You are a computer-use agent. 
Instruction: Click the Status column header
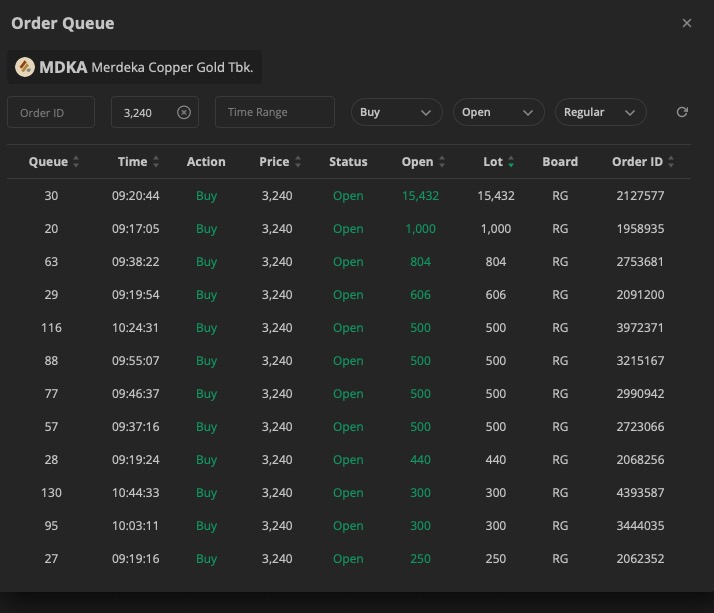click(348, 162)
